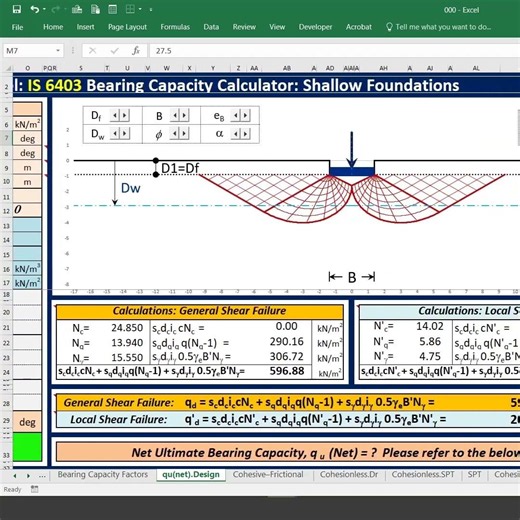Open the Developer tab
This screenshot has width=520, height=520.
click(x=315, y=27)
